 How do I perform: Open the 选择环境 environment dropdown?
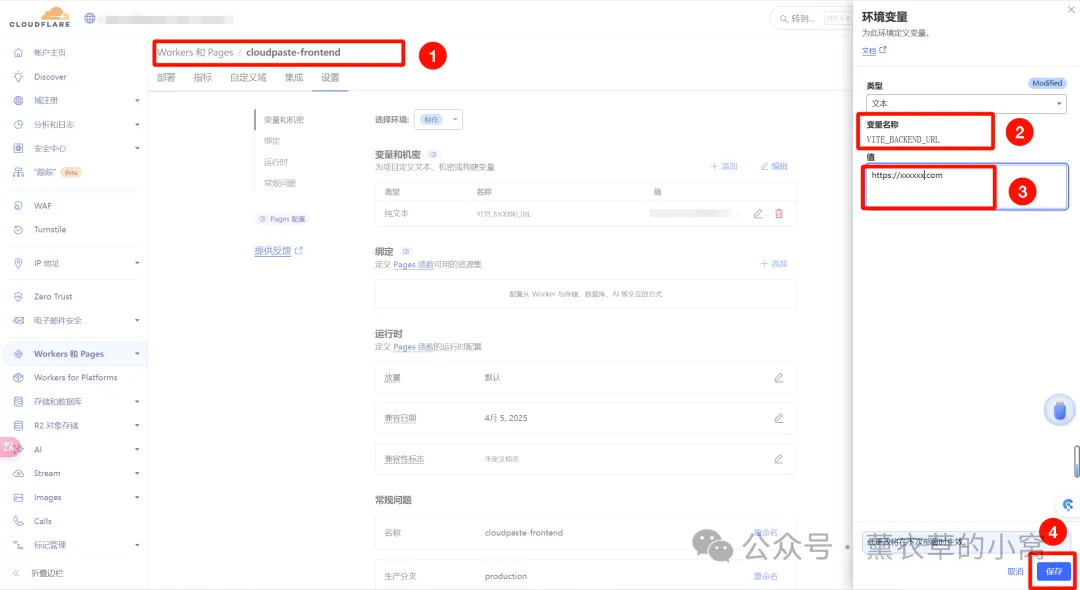click(x=438, y=119)
